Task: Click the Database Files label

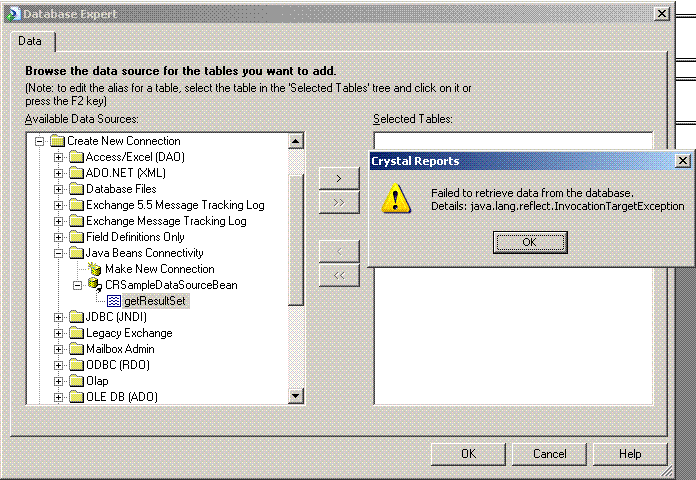Action: coord(121,189)
